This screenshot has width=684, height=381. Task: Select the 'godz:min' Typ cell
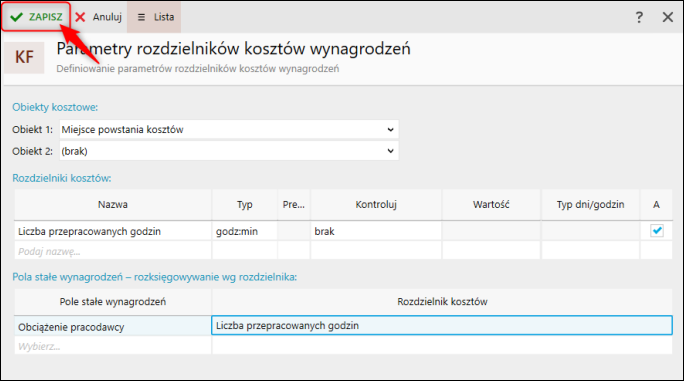(x=245, y=231)
